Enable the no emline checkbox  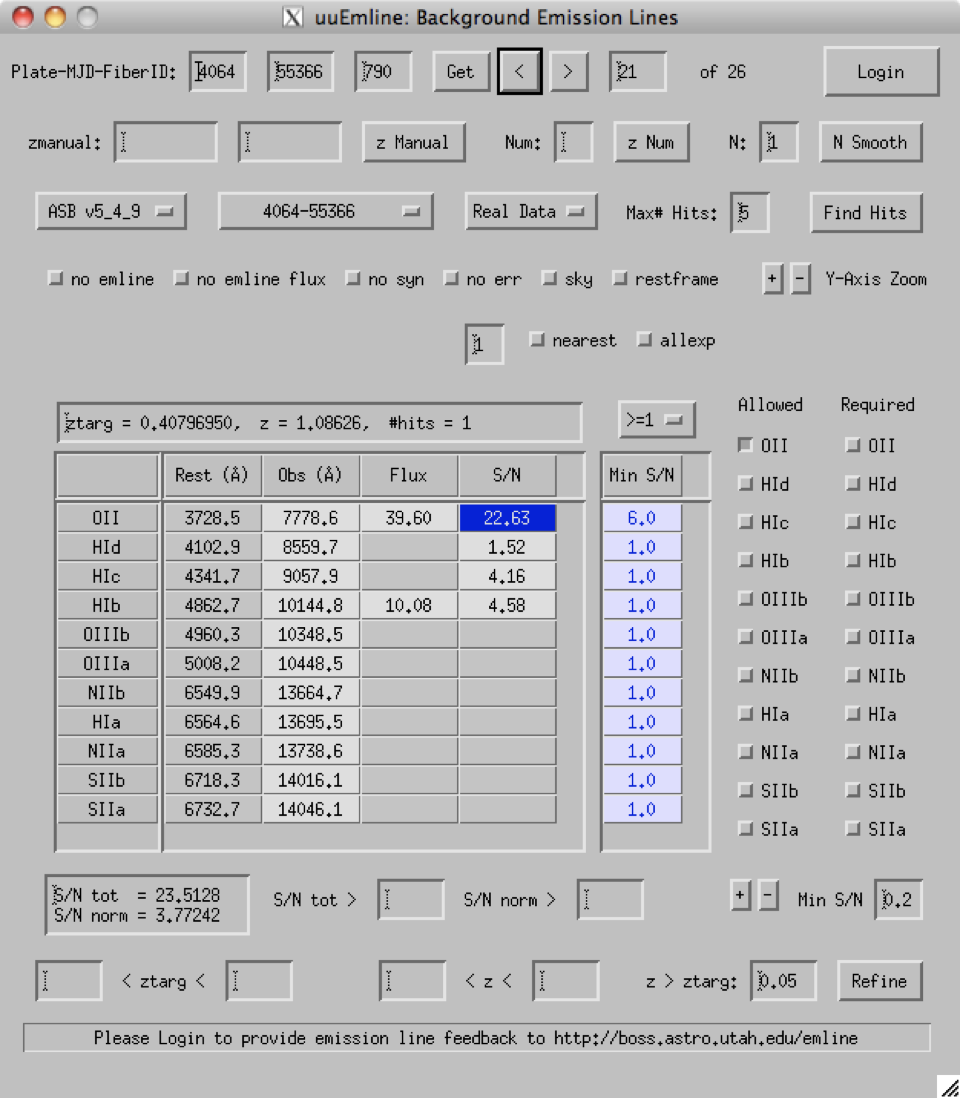55,279
